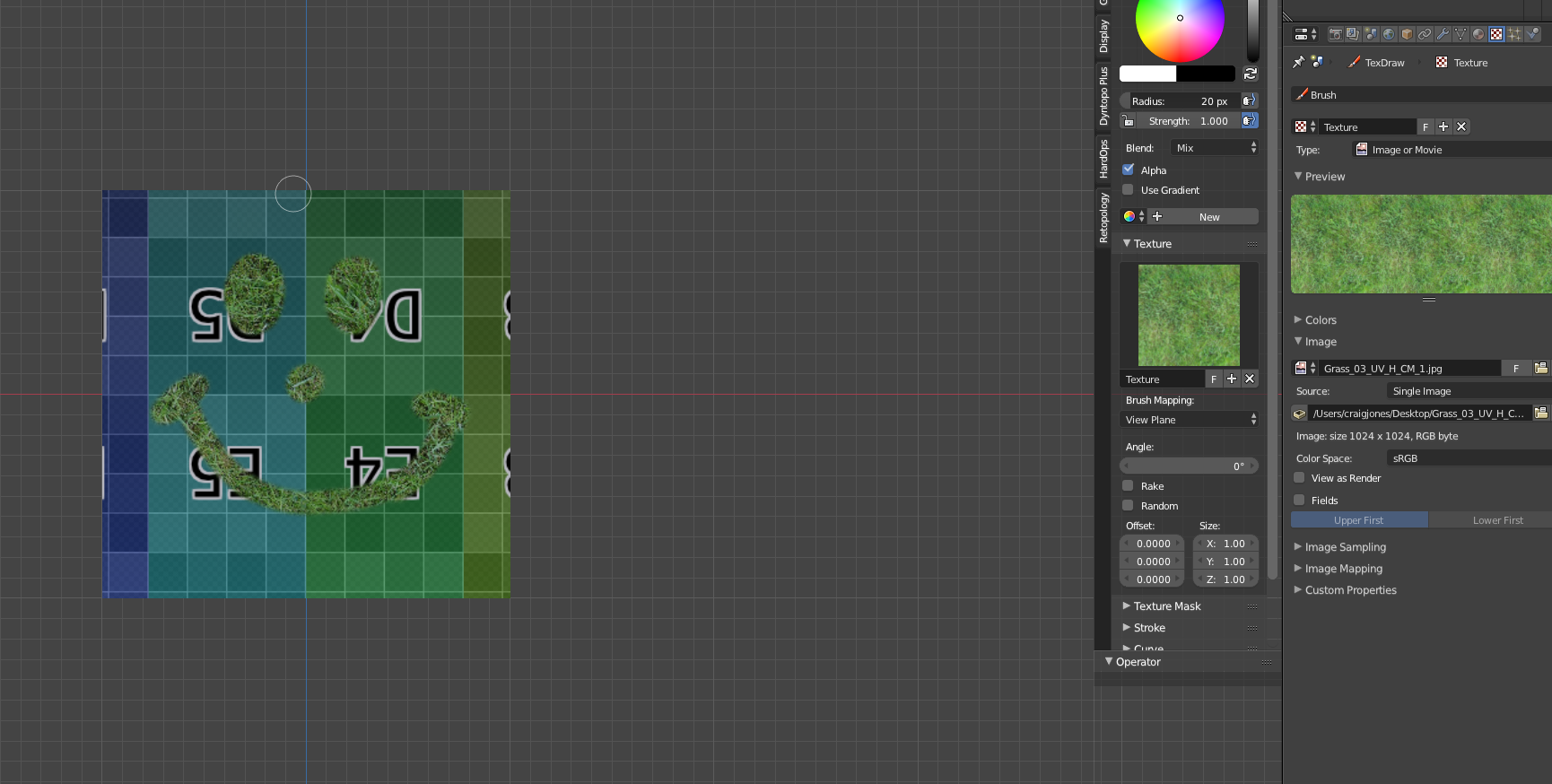
Task: Toggle pressure sensitivity for Strength
Action: click(x=1249, y=120)
